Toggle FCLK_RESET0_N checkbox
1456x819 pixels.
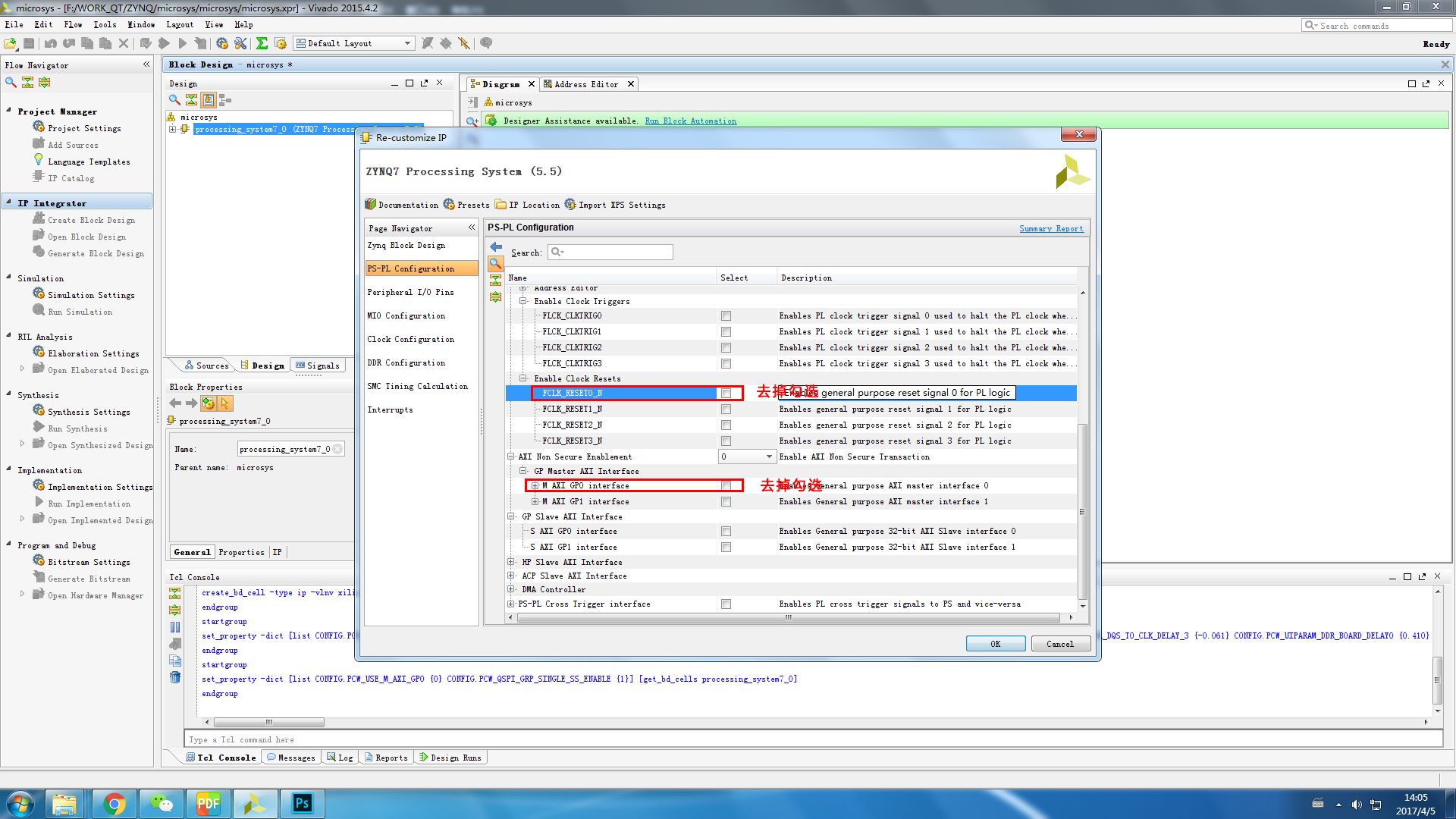click(x=726, y=393)
